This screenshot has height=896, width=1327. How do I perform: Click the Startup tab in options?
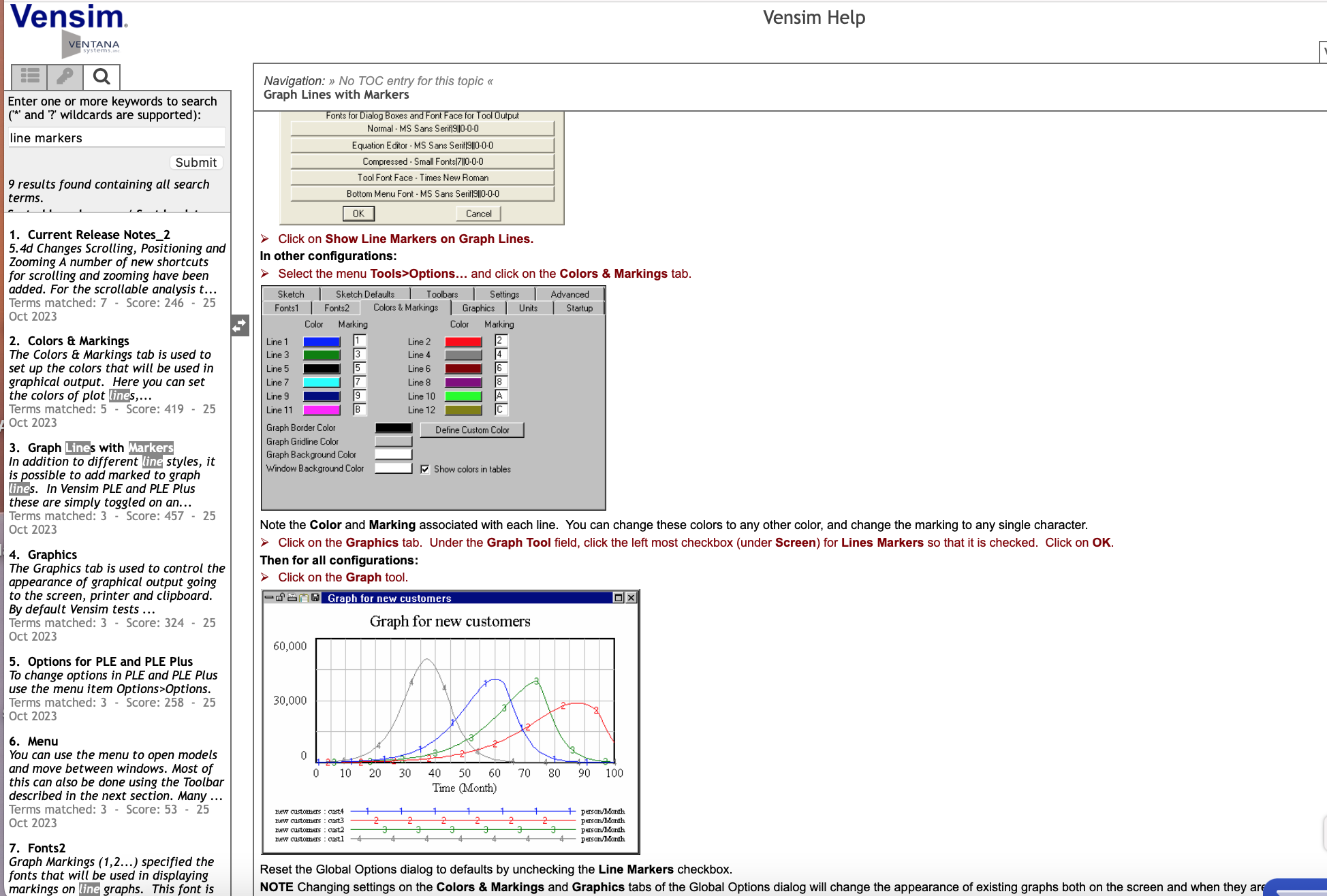(579, 308)
